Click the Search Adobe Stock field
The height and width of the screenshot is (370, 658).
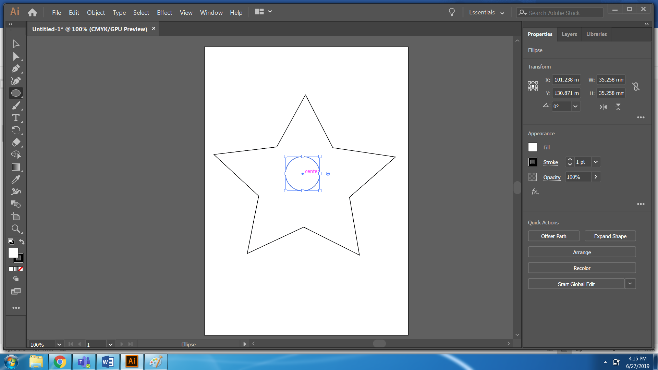pyautogui.click(x=560, y=13)
